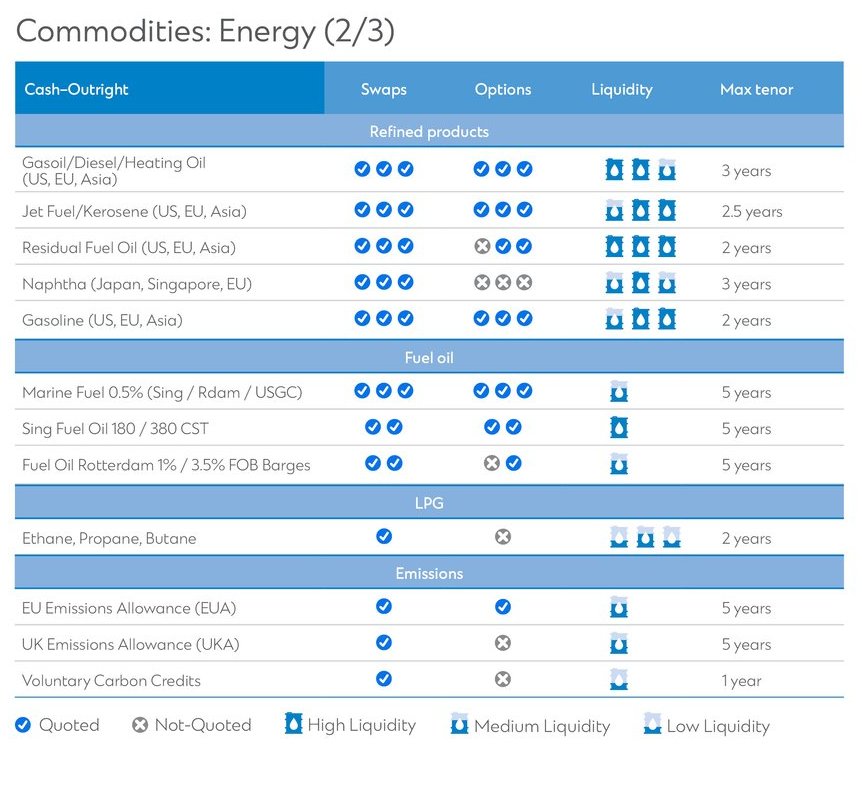
Task: Select the Max tenor column header
Action: (756, 89)
